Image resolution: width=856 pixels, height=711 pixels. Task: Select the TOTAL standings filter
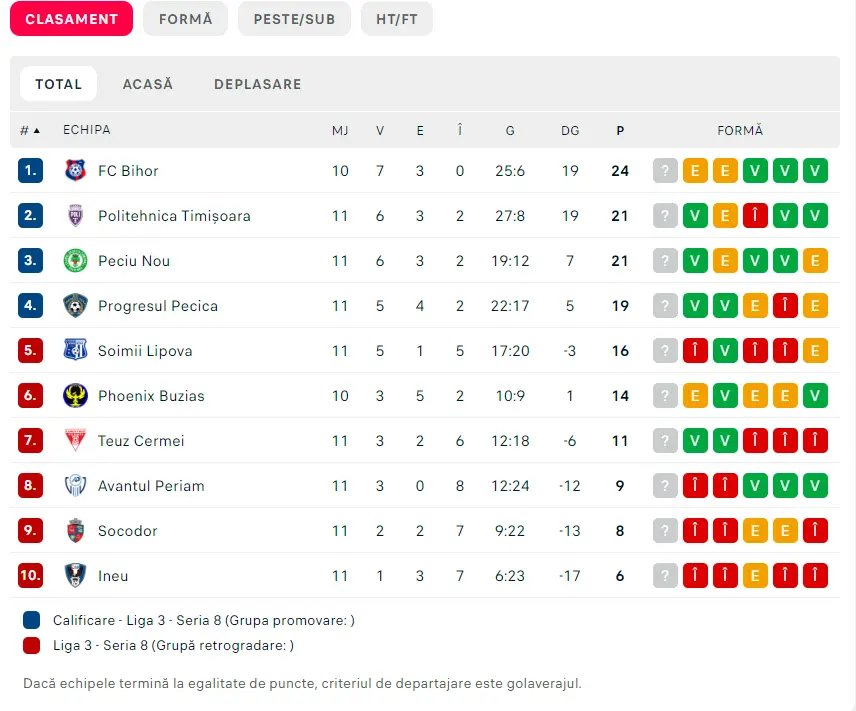[x=58, y=84]
